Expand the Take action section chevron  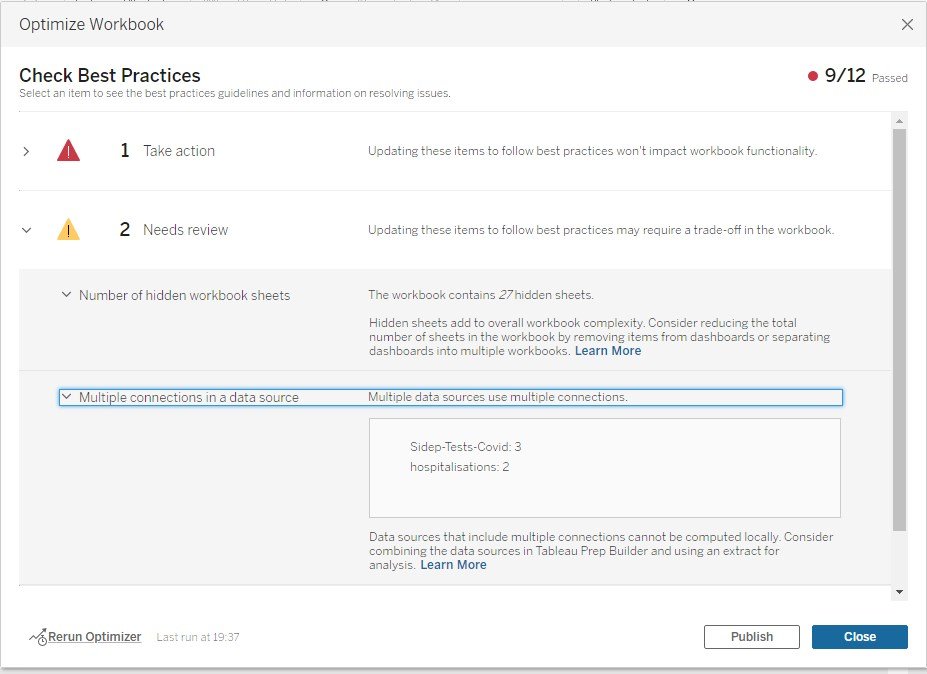coord(26,151)
